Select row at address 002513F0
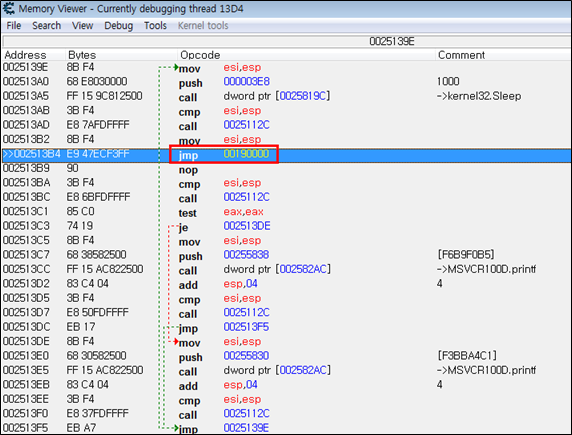This screenshot has height=435, width=572. pos(287,413)
